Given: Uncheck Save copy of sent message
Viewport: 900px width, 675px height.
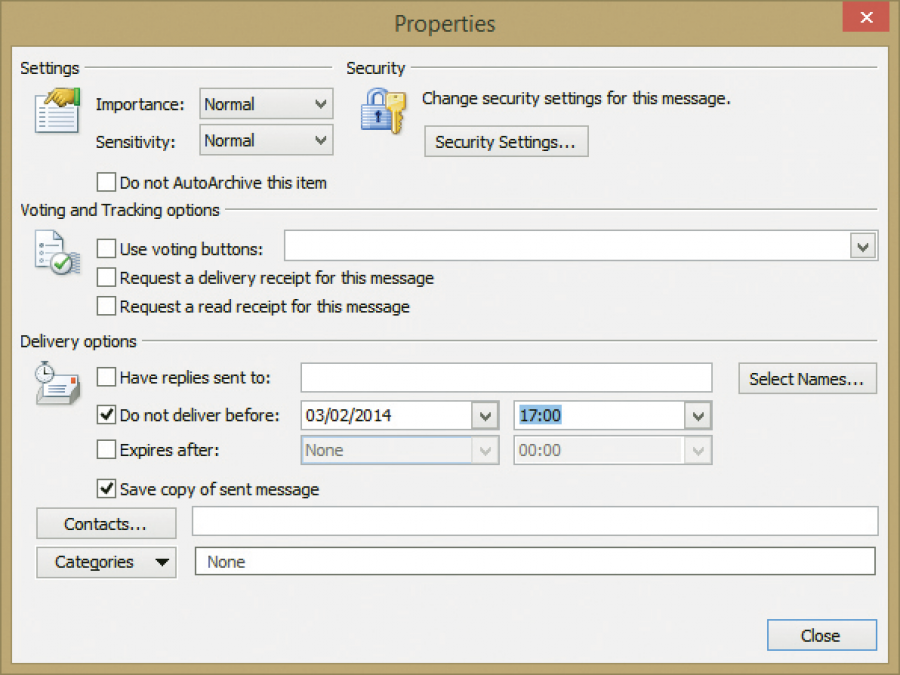Looking at the screenshot, I should tap(106, 488).
